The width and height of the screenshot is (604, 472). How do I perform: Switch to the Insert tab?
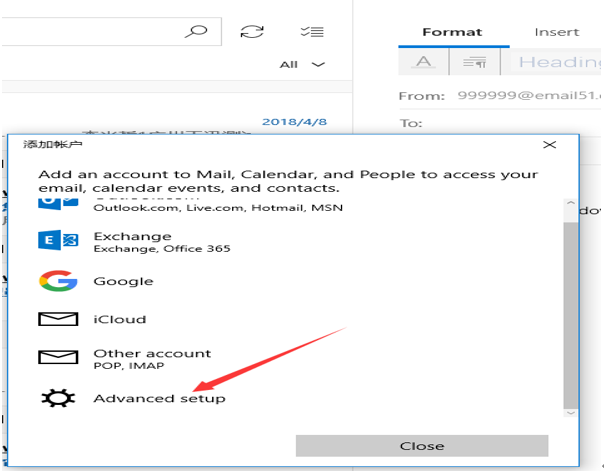pos(557,32)
